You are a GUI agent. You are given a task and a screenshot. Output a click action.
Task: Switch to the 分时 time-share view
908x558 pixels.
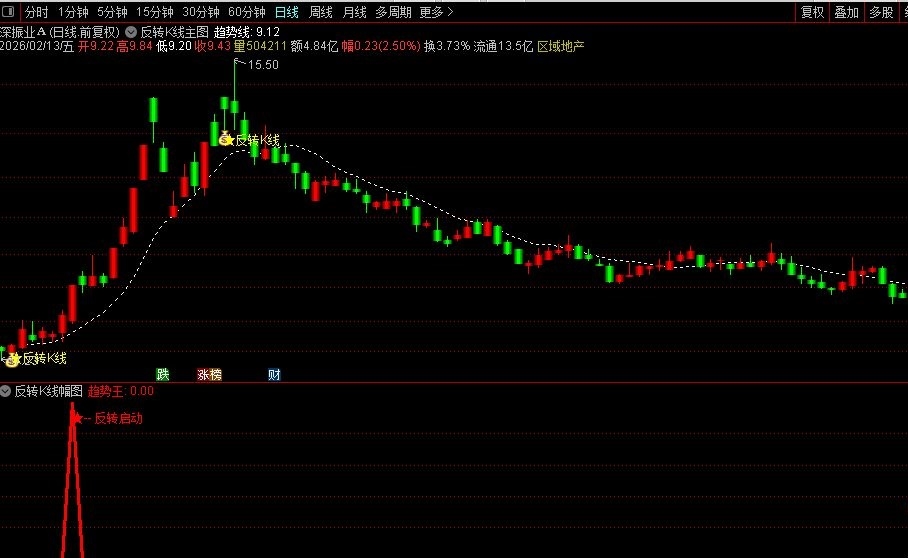point(36,12)
